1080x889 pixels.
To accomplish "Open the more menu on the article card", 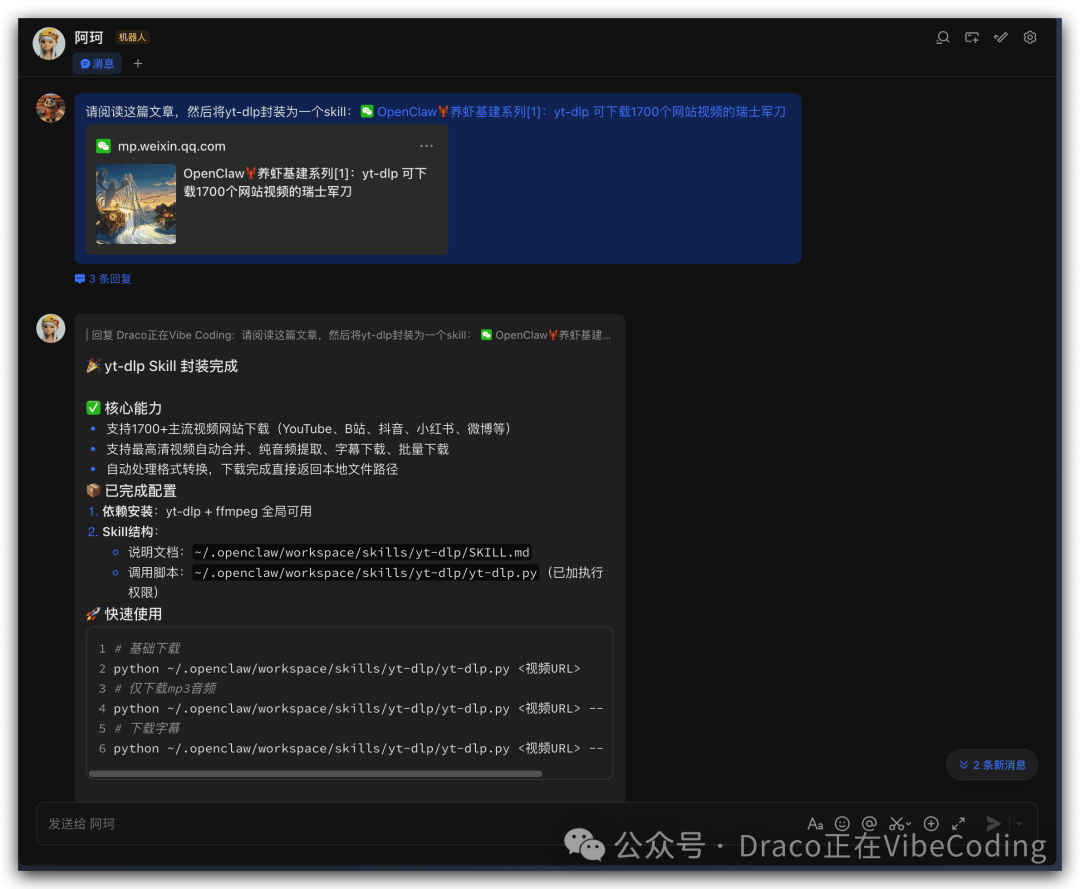I will pyautogui.click(x=426, y=146).
